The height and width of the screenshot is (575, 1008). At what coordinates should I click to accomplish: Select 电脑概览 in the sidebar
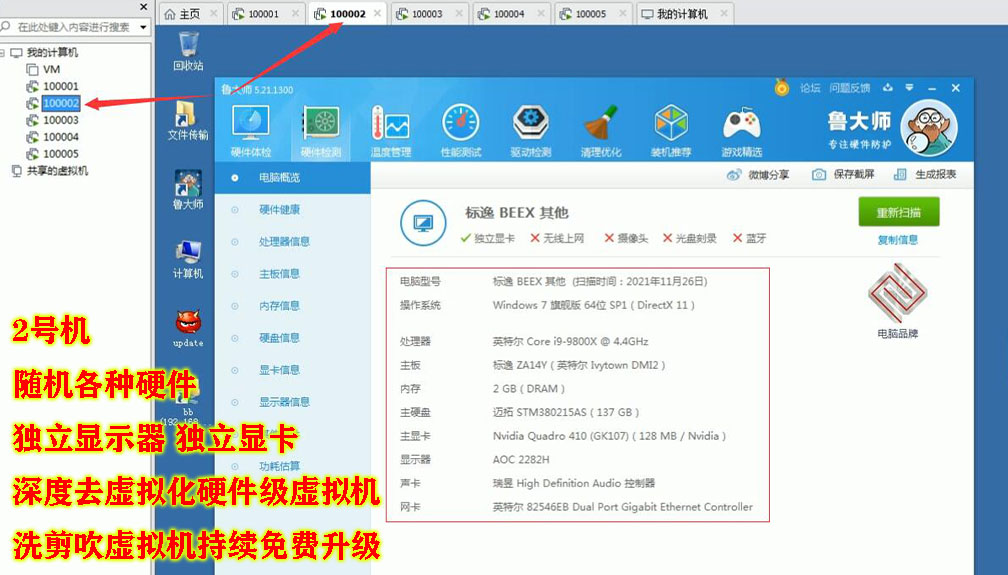point(292,178)
